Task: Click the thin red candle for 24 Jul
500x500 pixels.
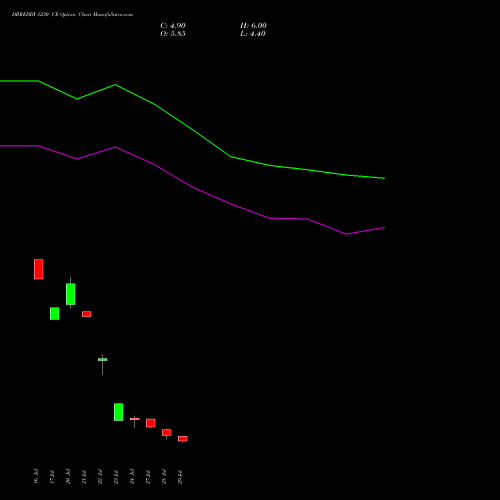Action: [135, 419]
